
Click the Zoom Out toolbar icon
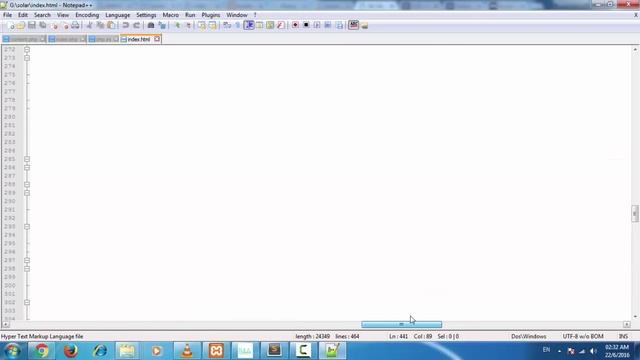188,25
